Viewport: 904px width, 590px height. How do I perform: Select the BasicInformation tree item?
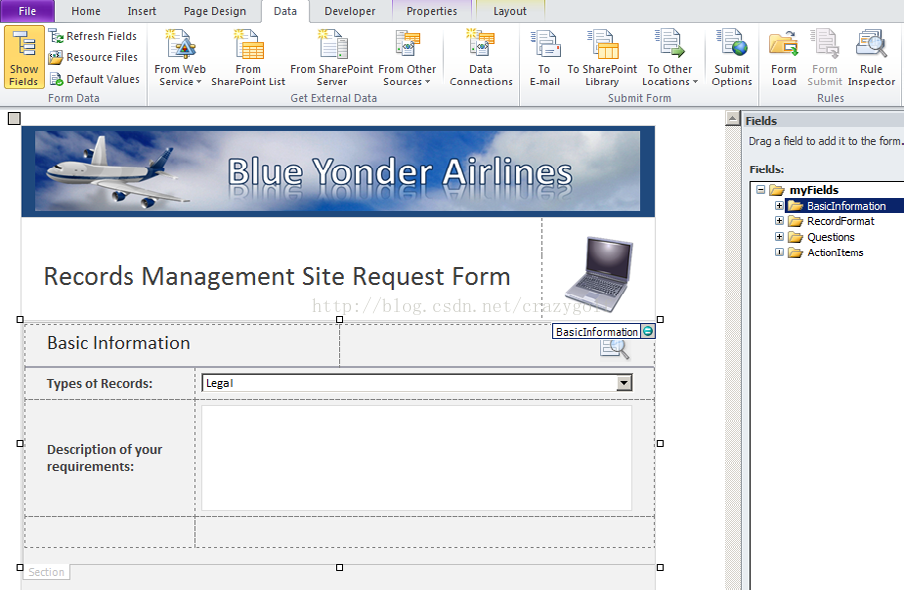845,206
